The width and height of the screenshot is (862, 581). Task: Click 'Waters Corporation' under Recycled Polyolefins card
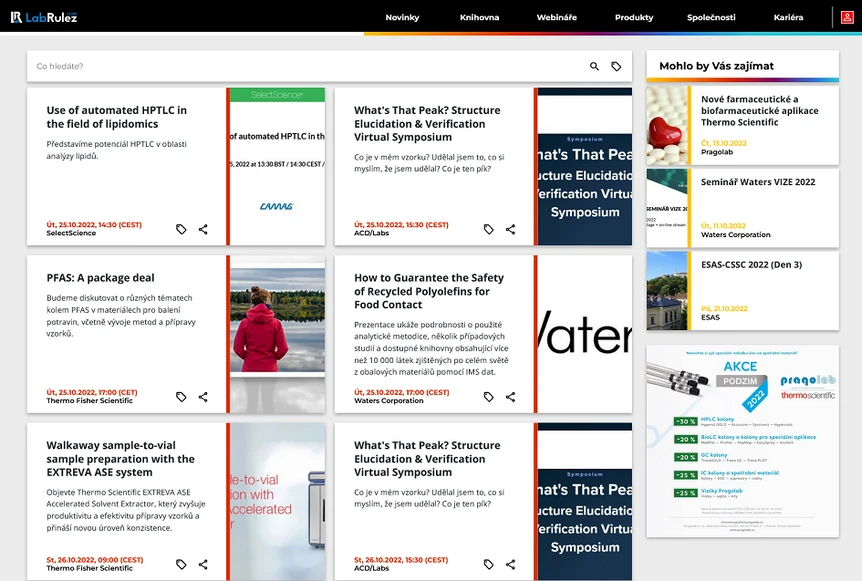point(389,401)
